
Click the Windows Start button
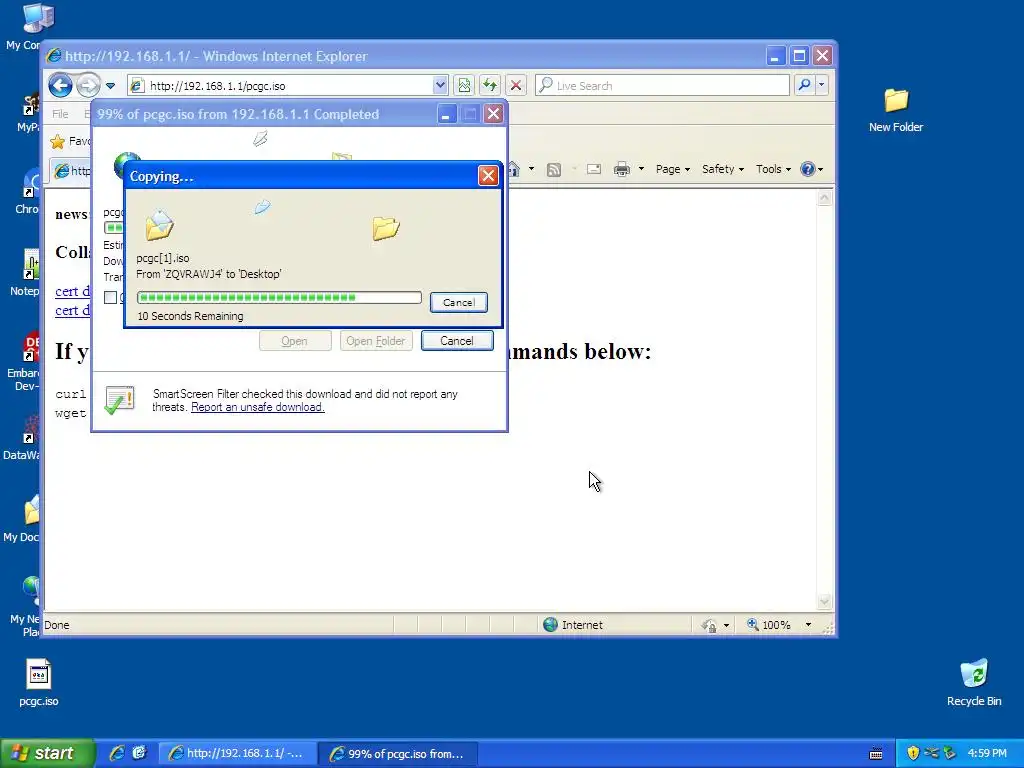[47, 753]
